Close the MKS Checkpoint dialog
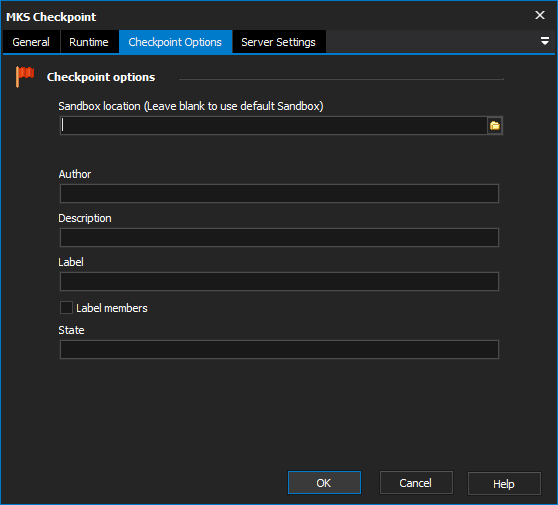 (x=540, y=15)
